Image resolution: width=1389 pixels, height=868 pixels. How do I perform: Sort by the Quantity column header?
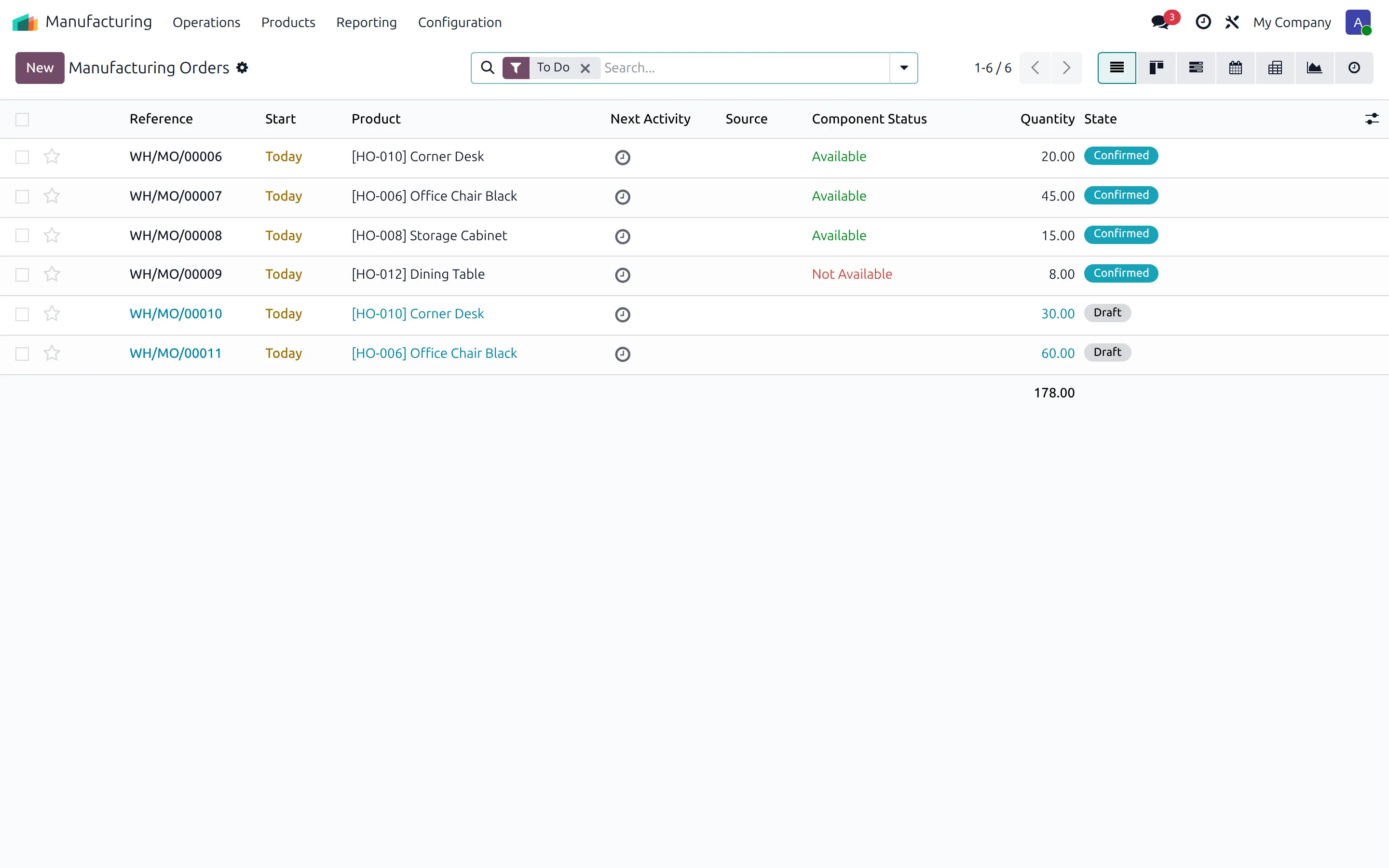pyautogui.click(x=1047, y=119)
